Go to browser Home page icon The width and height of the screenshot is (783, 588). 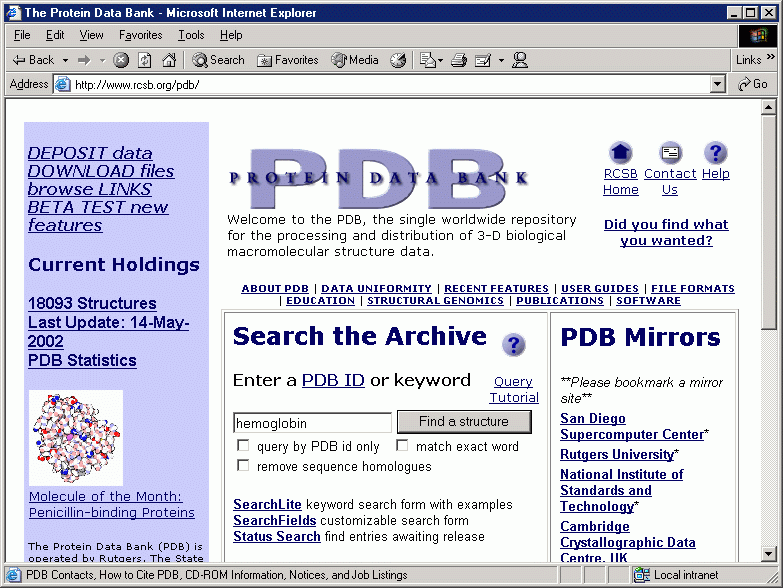point(169,60)
